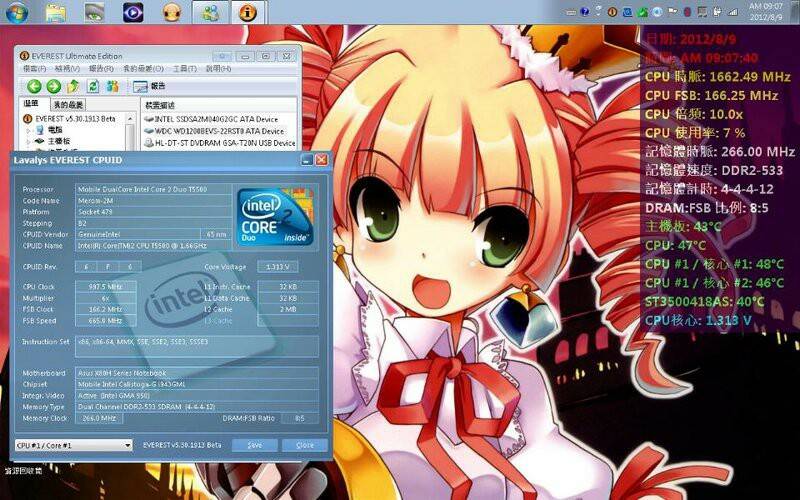Open the 說明(H) menu

[x=219, y=68]
